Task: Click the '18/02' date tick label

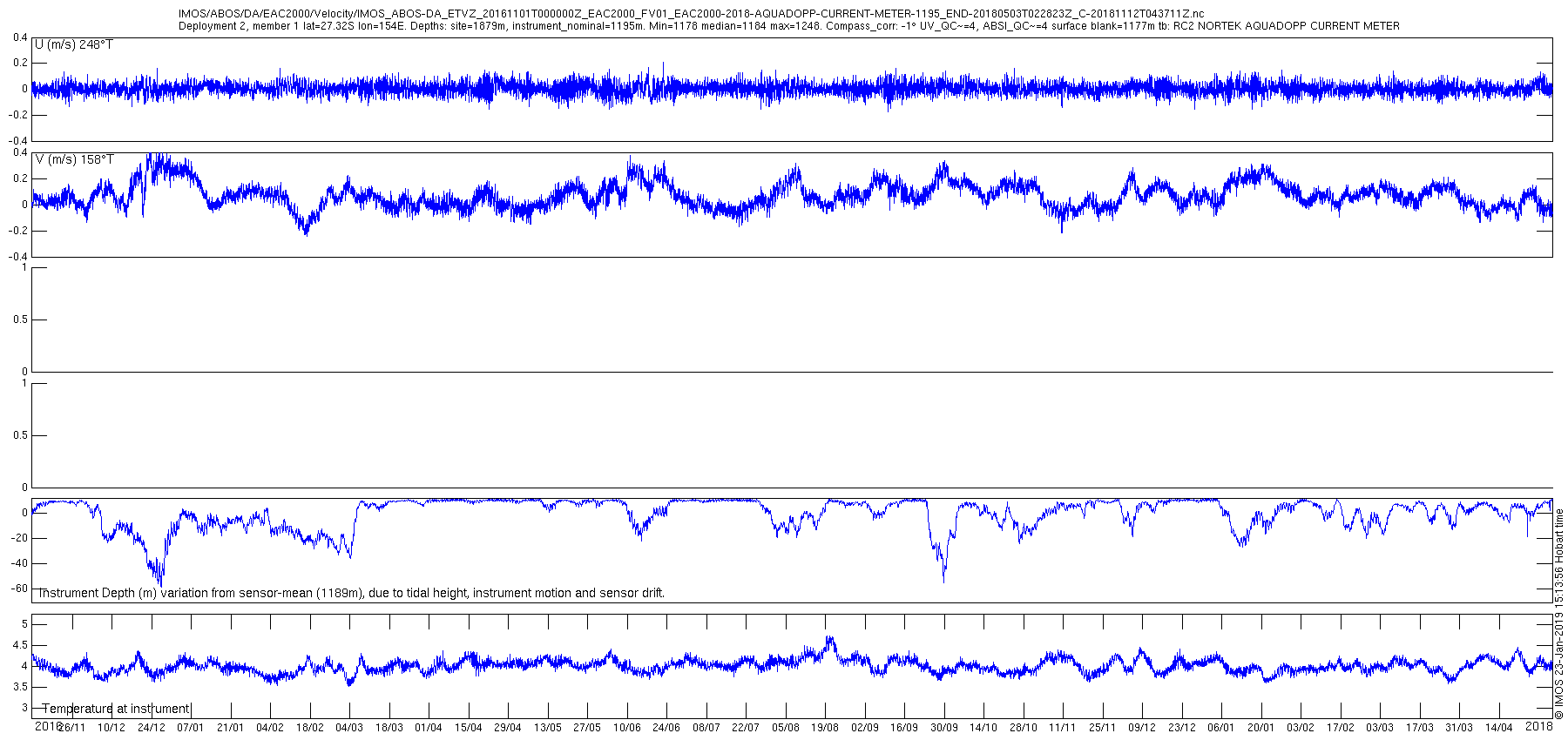Action: (310, 728)
